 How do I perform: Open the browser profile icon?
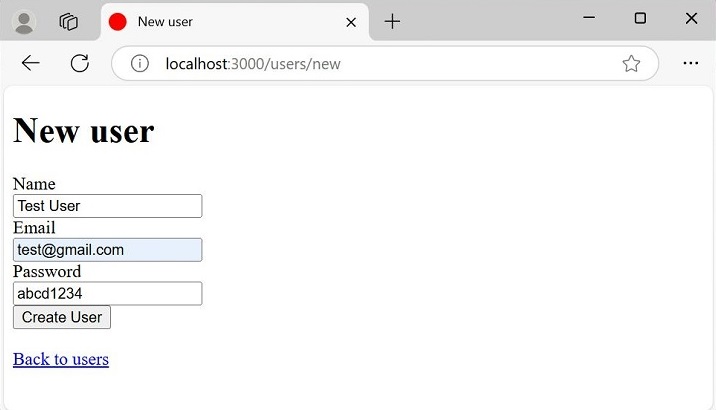click(x=23, y=21)
